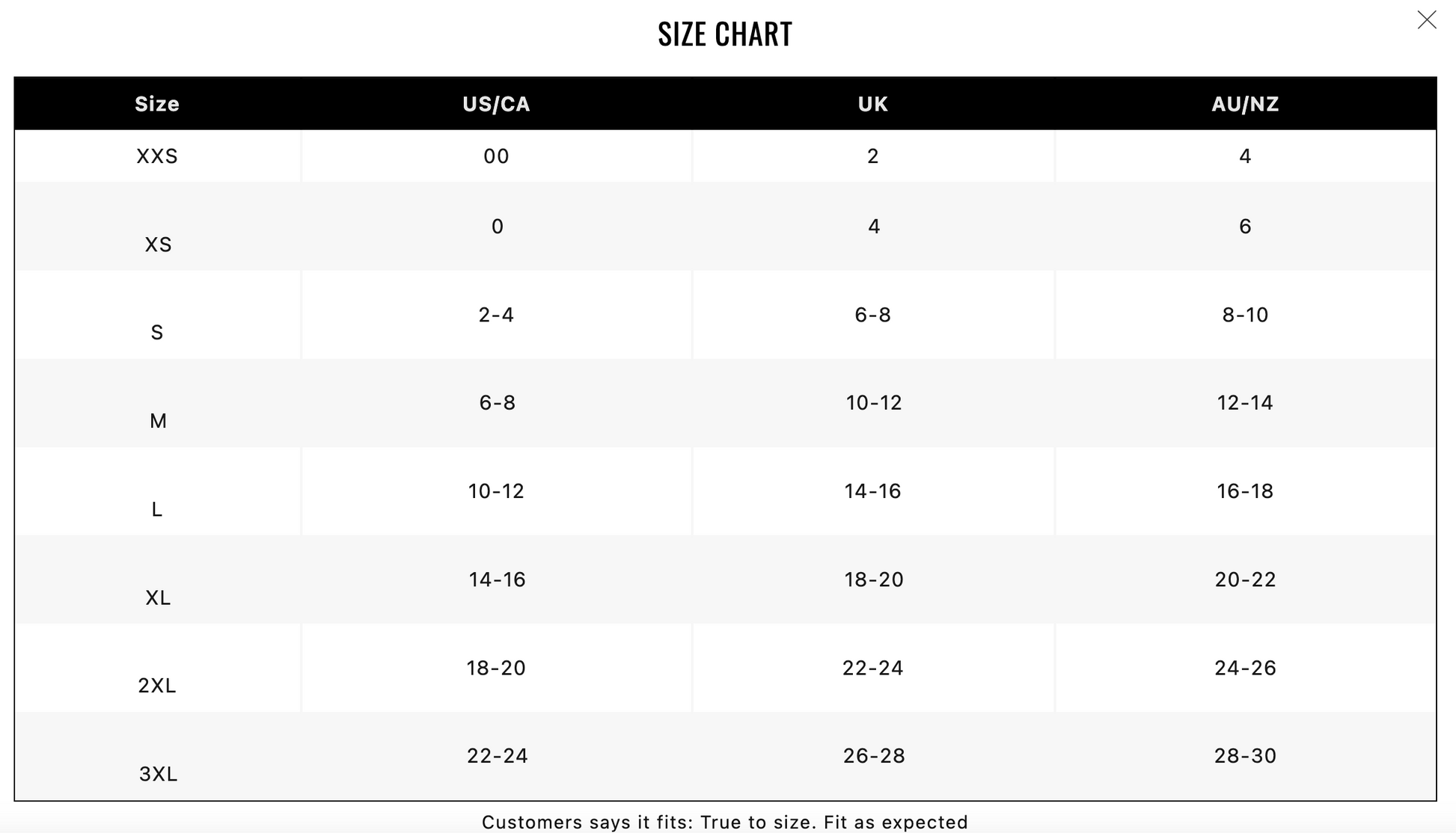Click UK value 10-12 for Medium

point(873,403)
